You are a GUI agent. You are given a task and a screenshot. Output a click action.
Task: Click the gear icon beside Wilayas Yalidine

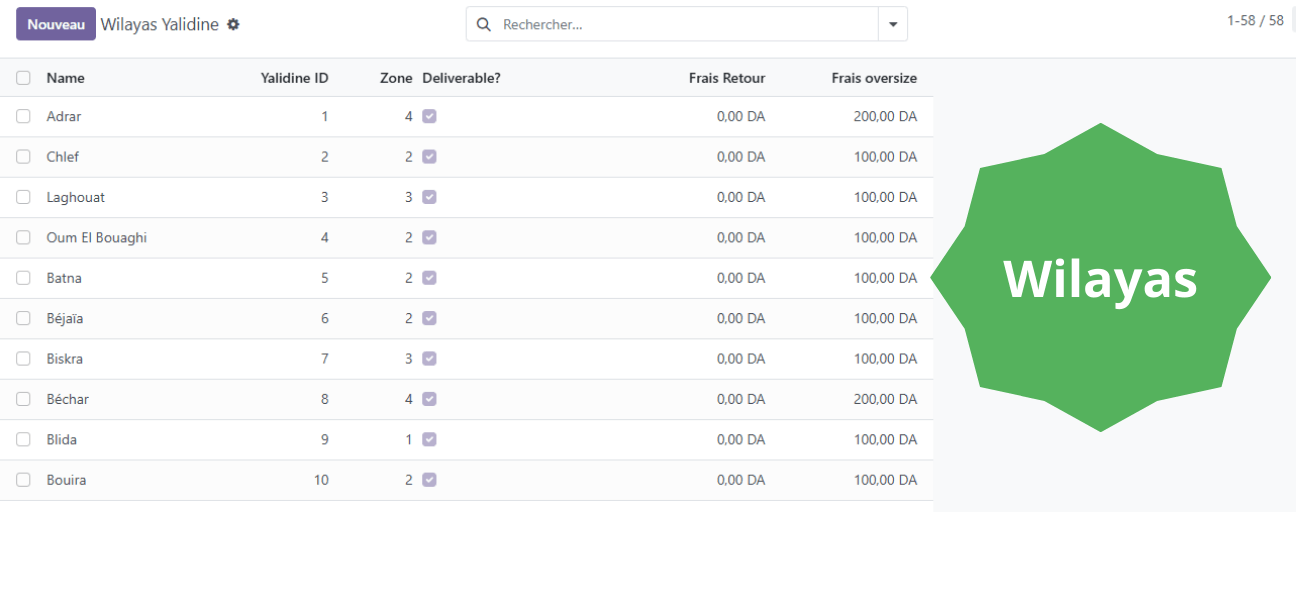[x=233, y=24]
